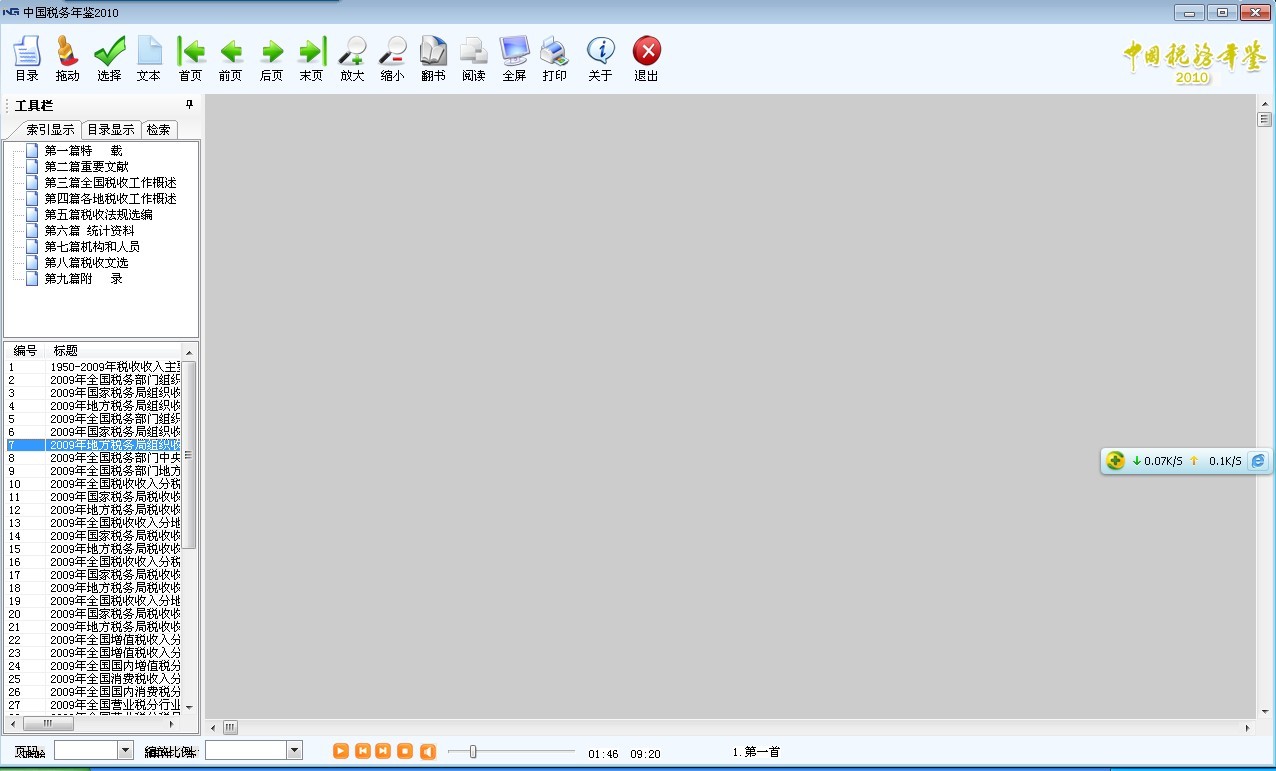Image resolution: width=1276 pixels, height=771 pixels.
Task: Start 阅读 reading mode
Action: [x=473, y=59]
